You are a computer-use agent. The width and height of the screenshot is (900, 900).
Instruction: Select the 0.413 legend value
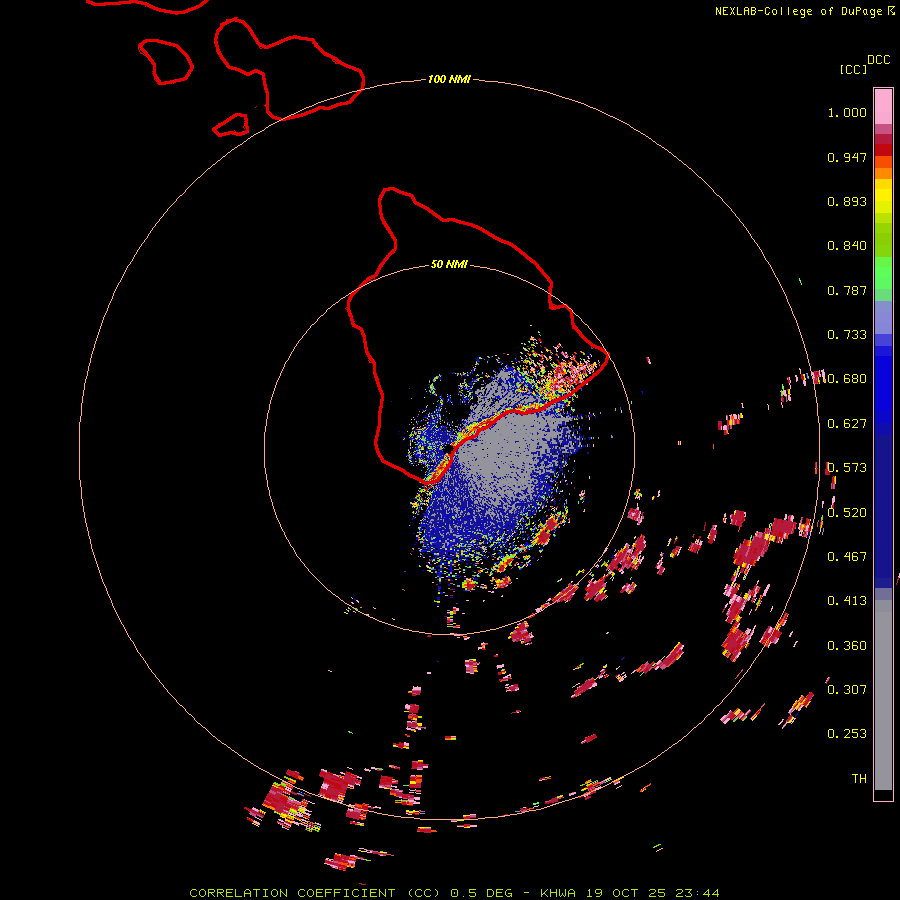[847, 601]
